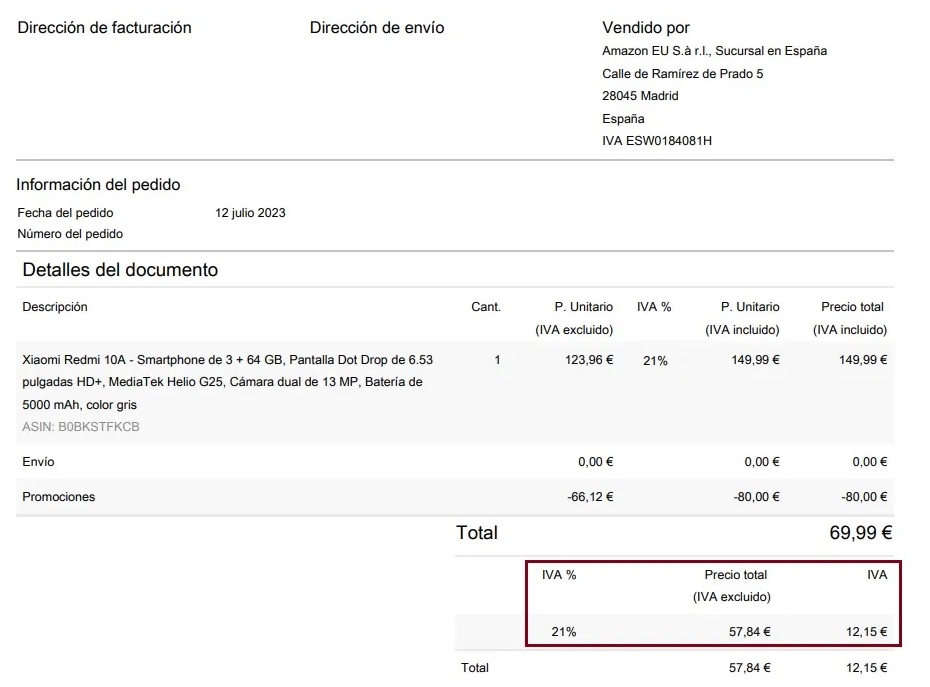Click the Cant. column header

point(486,307)
